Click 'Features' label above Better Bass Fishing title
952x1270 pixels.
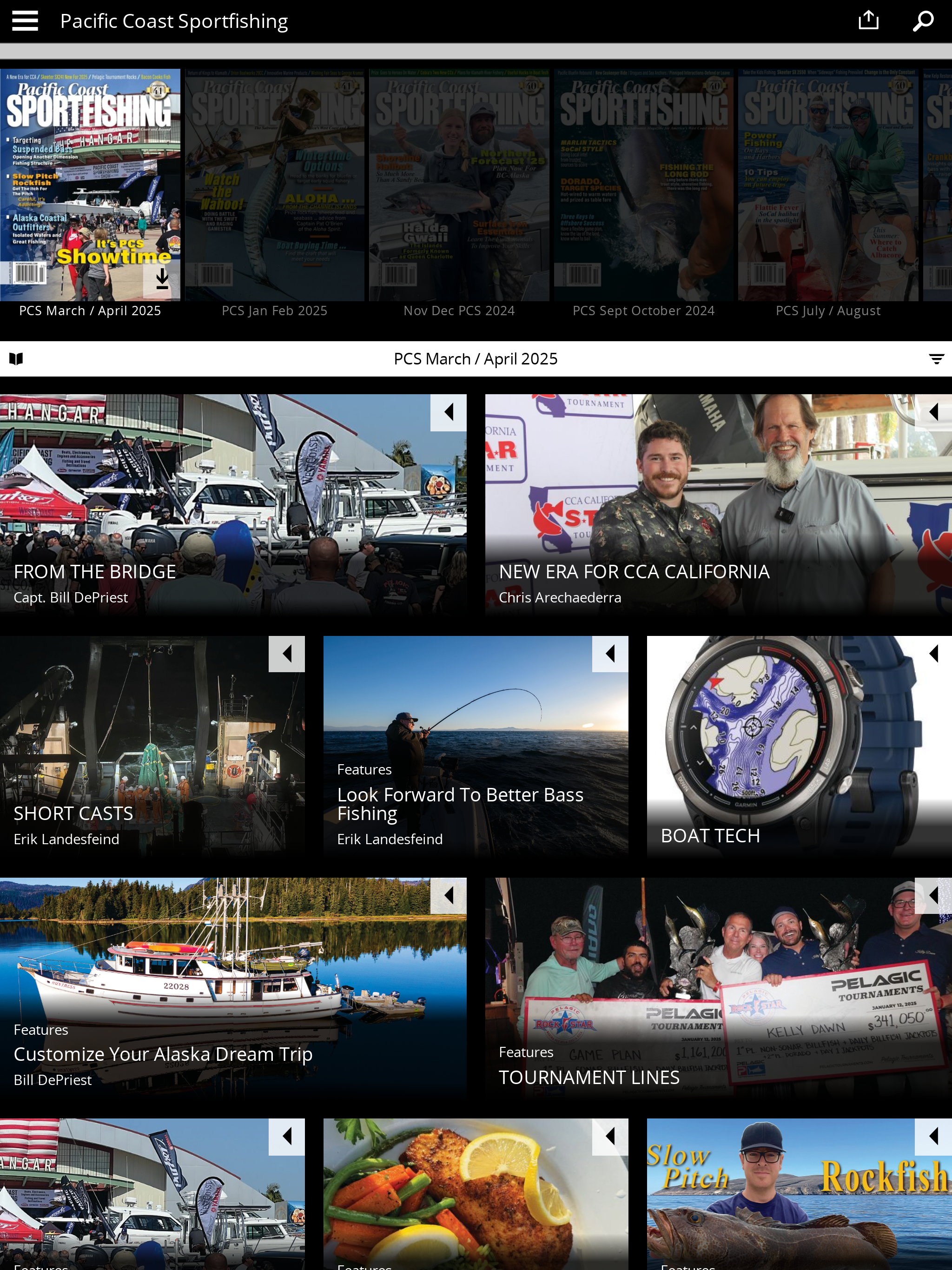point(364,770)
